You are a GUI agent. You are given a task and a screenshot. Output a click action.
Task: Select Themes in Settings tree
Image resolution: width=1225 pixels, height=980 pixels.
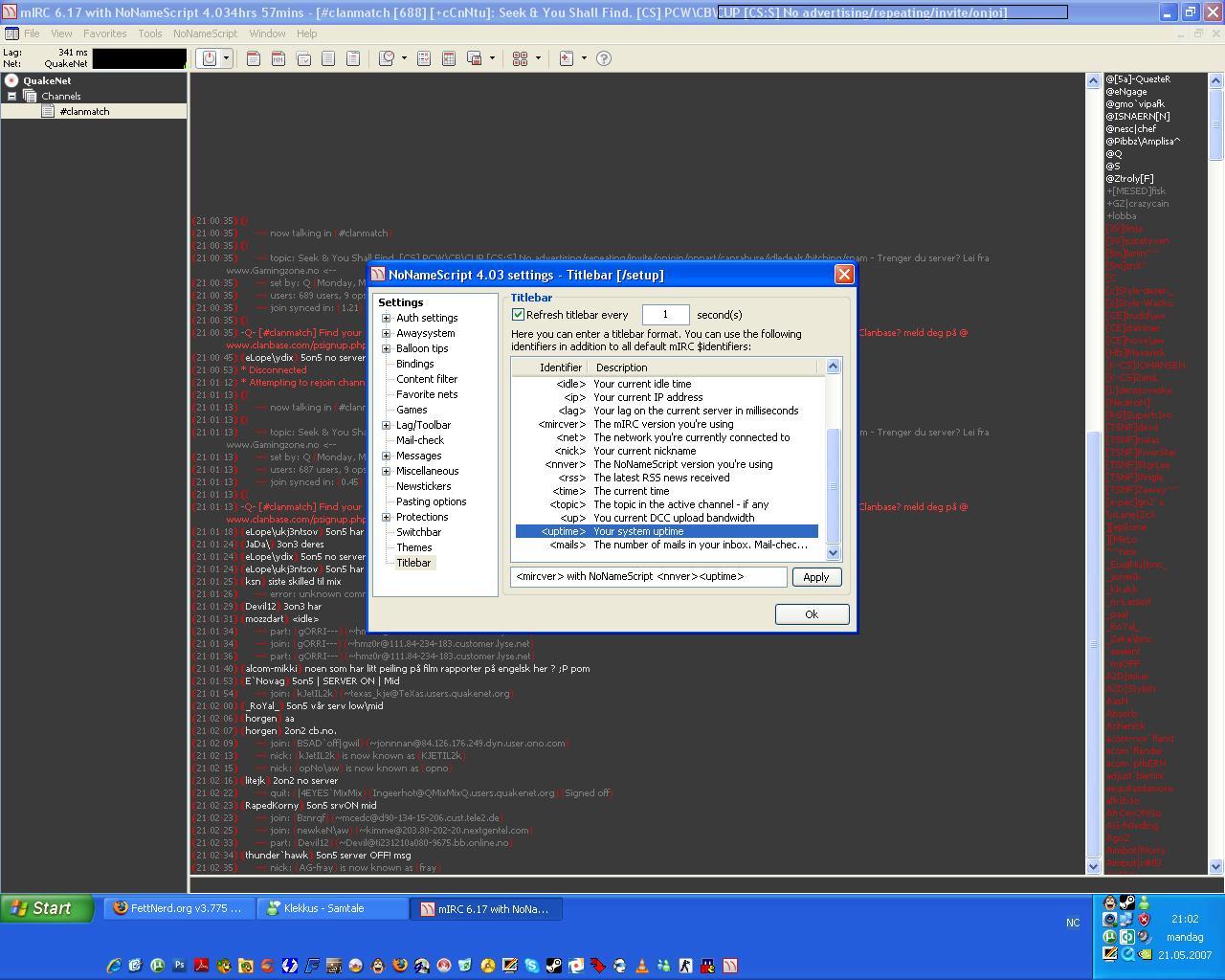pos(414,547)
